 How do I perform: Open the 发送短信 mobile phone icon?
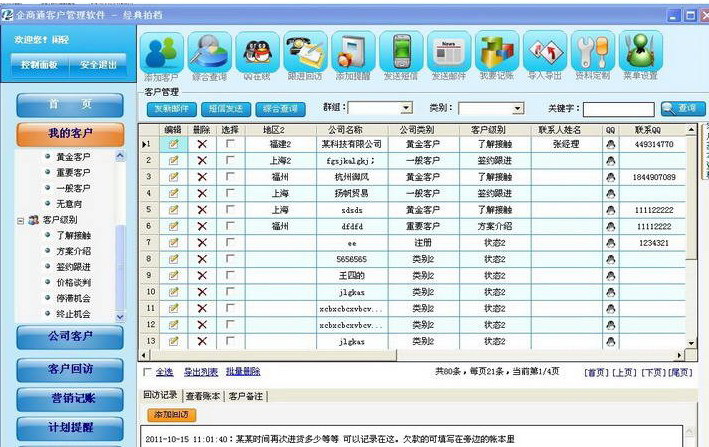(x=401, y=53)
